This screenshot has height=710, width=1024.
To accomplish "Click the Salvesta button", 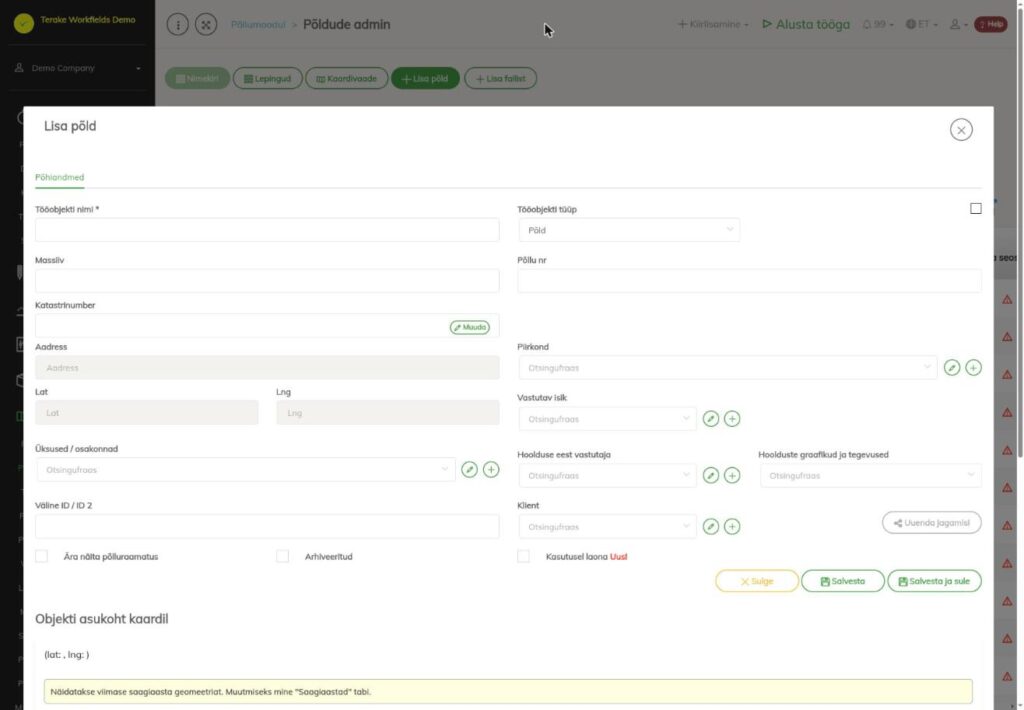I will point(842,581).
